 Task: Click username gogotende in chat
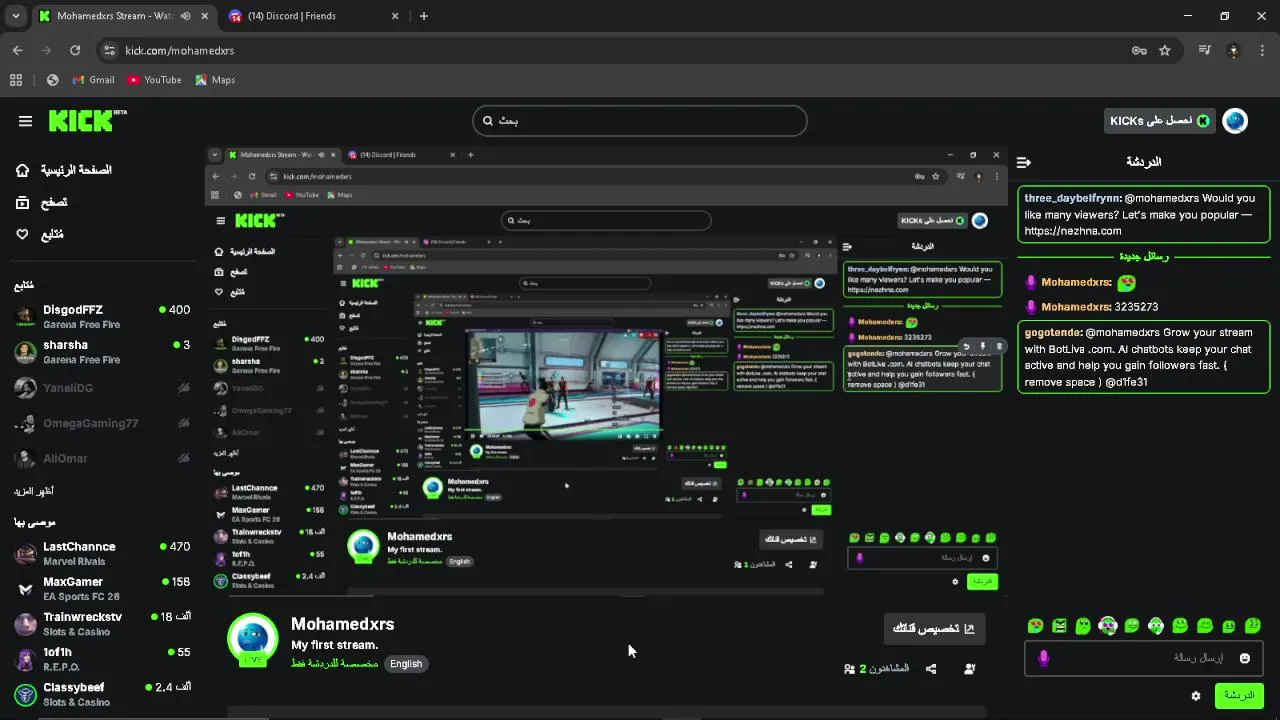coord(1053,332)
